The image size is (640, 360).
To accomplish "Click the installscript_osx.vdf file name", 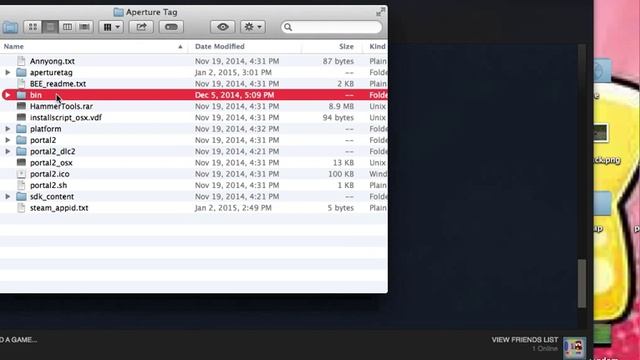I will (66, 118).
